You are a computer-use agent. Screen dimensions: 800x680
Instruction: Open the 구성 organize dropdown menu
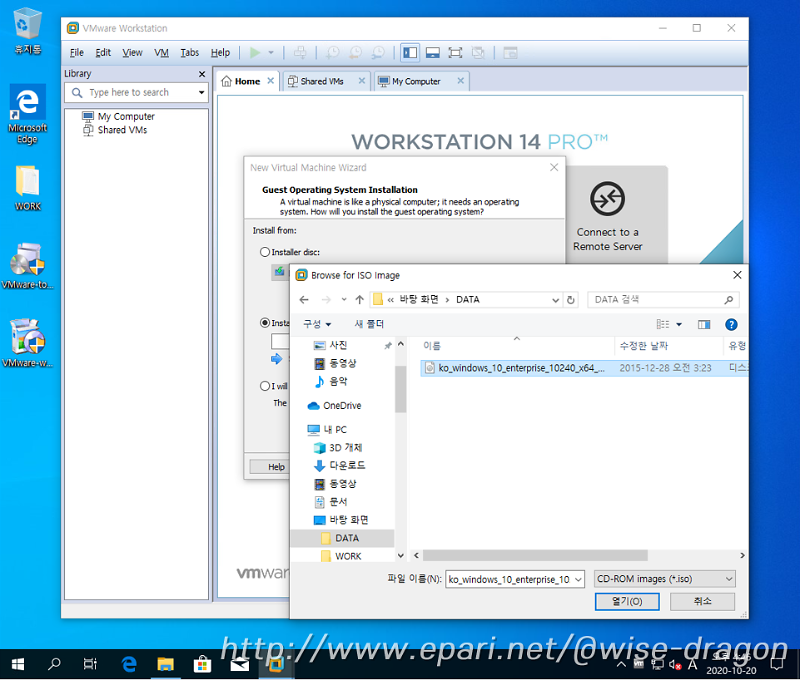coord(317,324)
